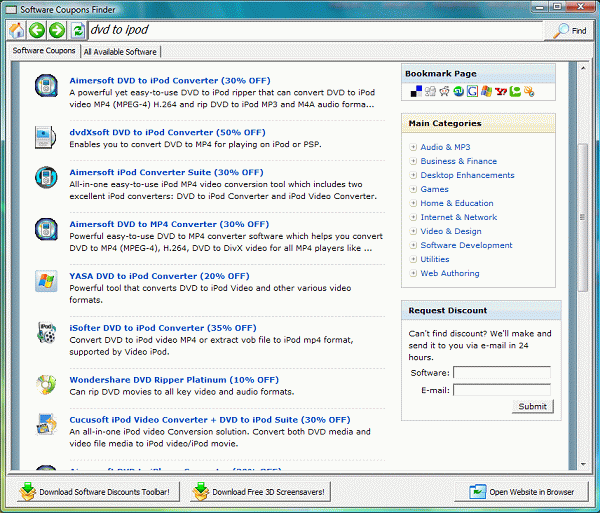Bookmark page on Digg
Image resolution: width=600 pixels, height=513 pixels.
430,91
